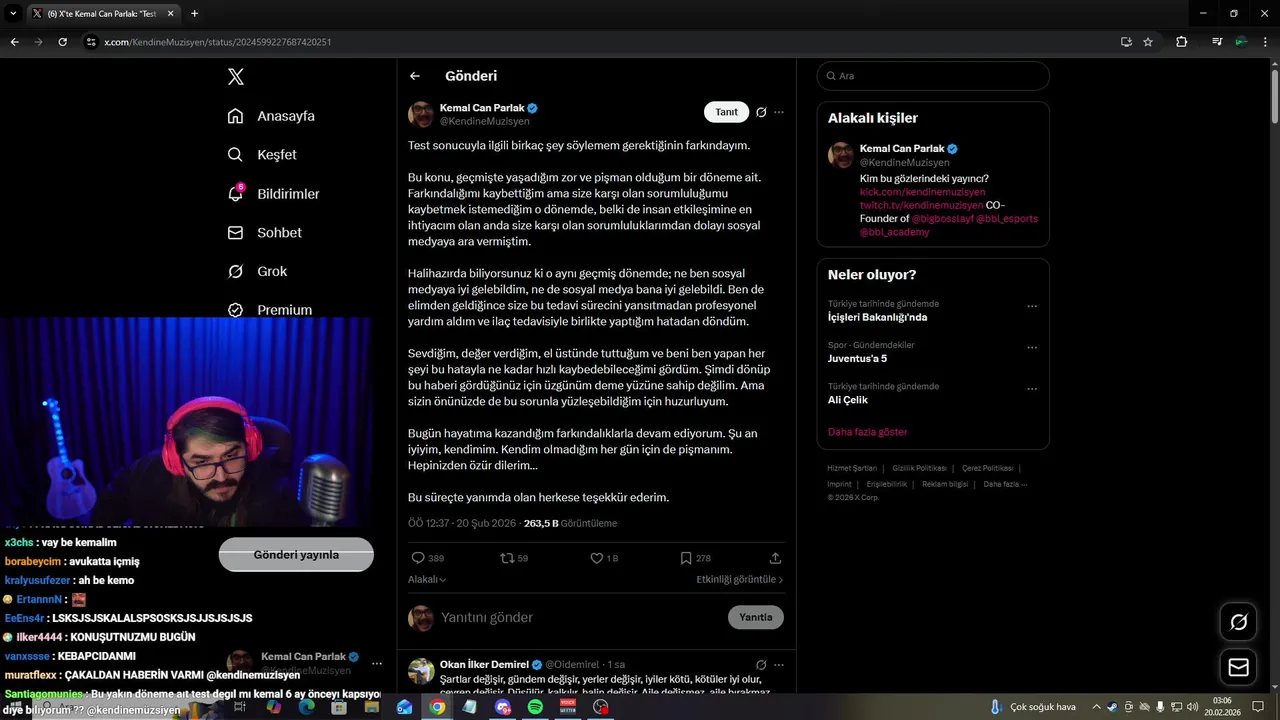
Task: Open the floating Grok button
Action: pyautogui.click(x=1239, y=622)
